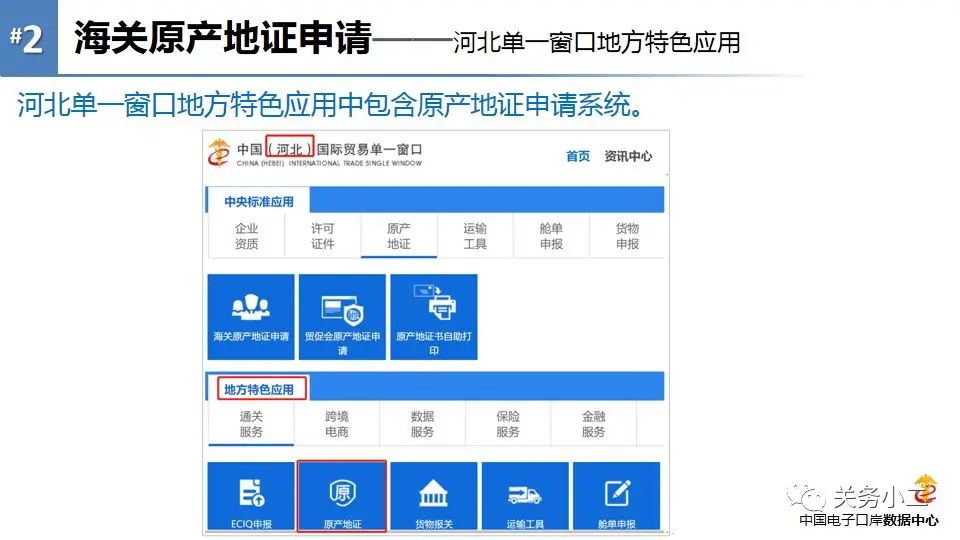Open the 海关原产地证申请 tile
960x540 pixels.
click(x=251, y=317)
